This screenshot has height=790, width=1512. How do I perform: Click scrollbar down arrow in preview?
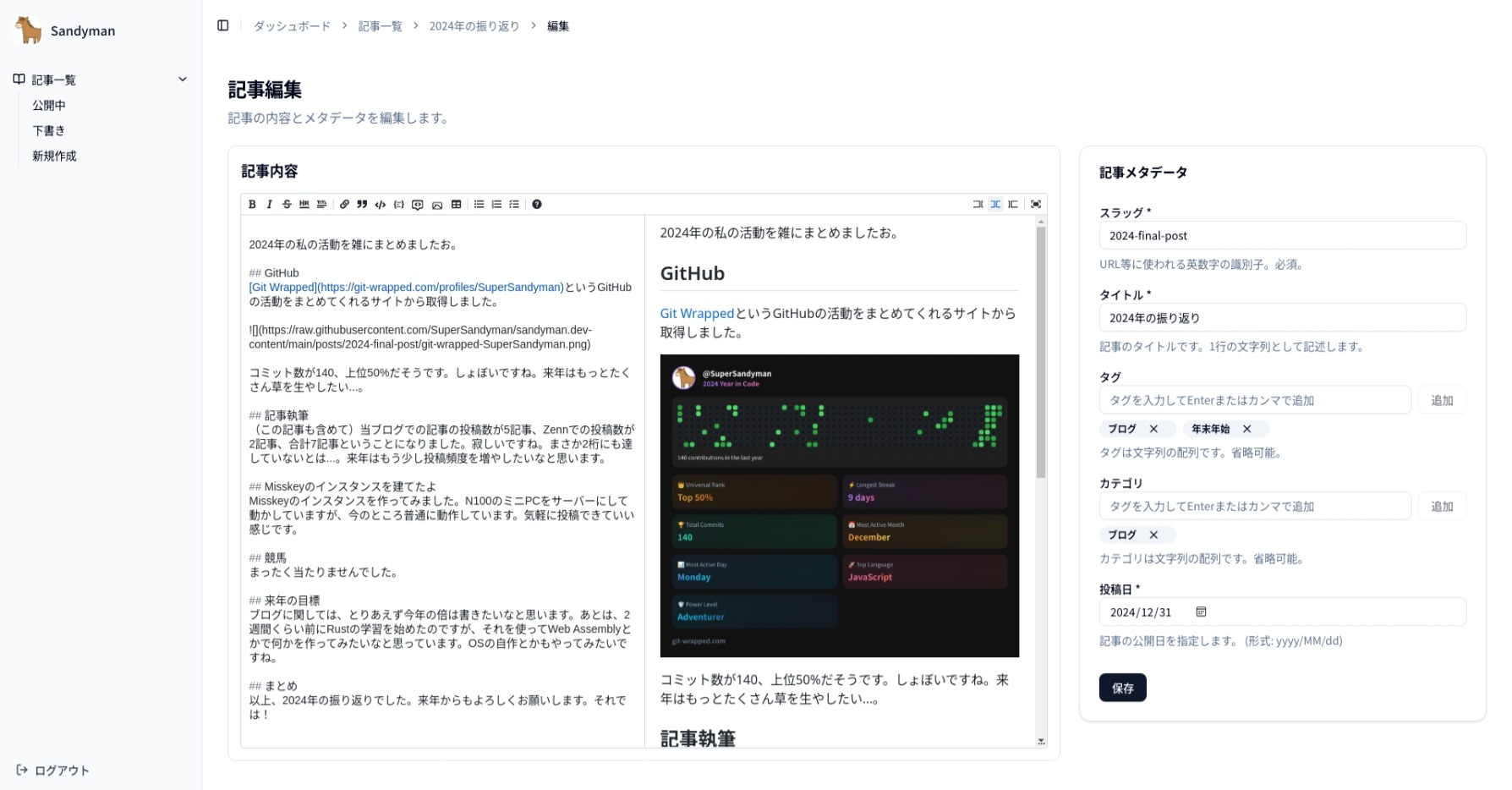[1041, 742]
